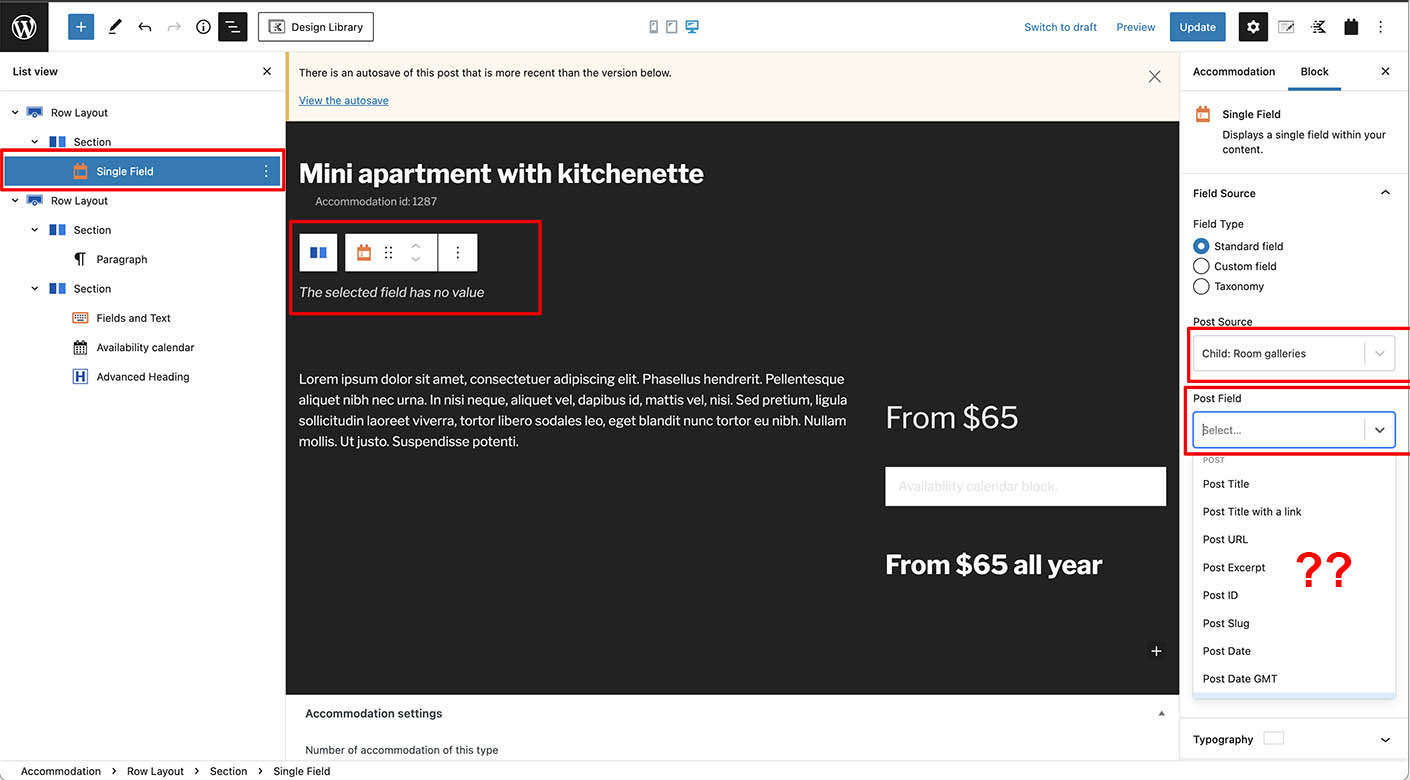Select the Standard field radio button
This screenshot has width=1410, height=780.
[x=1201, y=246]
